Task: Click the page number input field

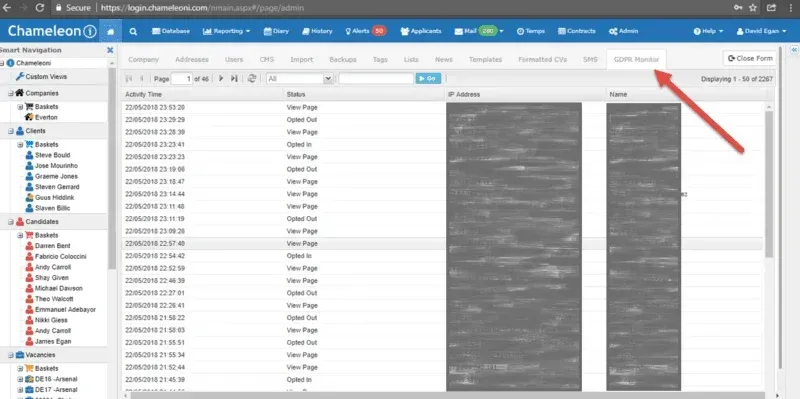Action: point(182,79)
